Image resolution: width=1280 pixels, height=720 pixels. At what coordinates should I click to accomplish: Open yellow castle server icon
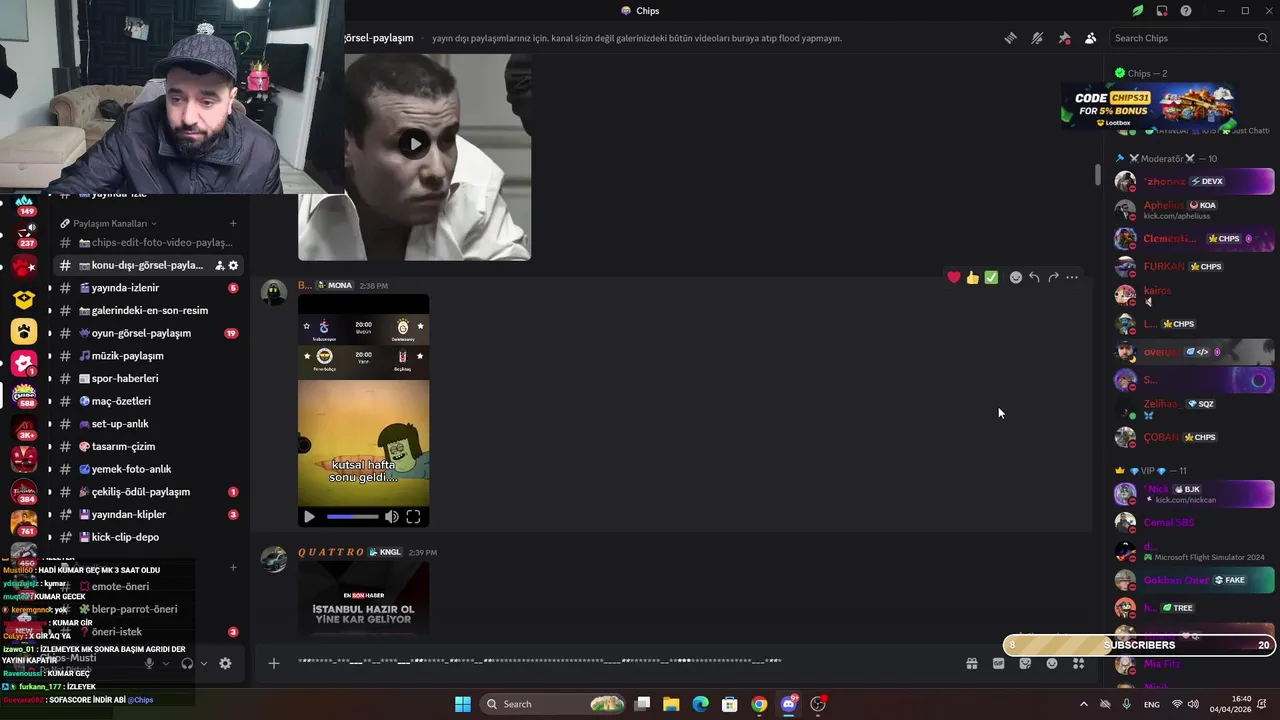click(x=24, y=331)
